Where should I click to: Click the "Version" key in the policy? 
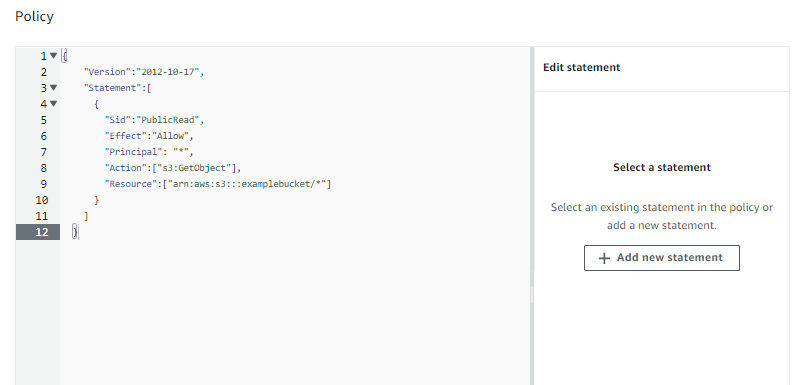(x=106, y=72)
